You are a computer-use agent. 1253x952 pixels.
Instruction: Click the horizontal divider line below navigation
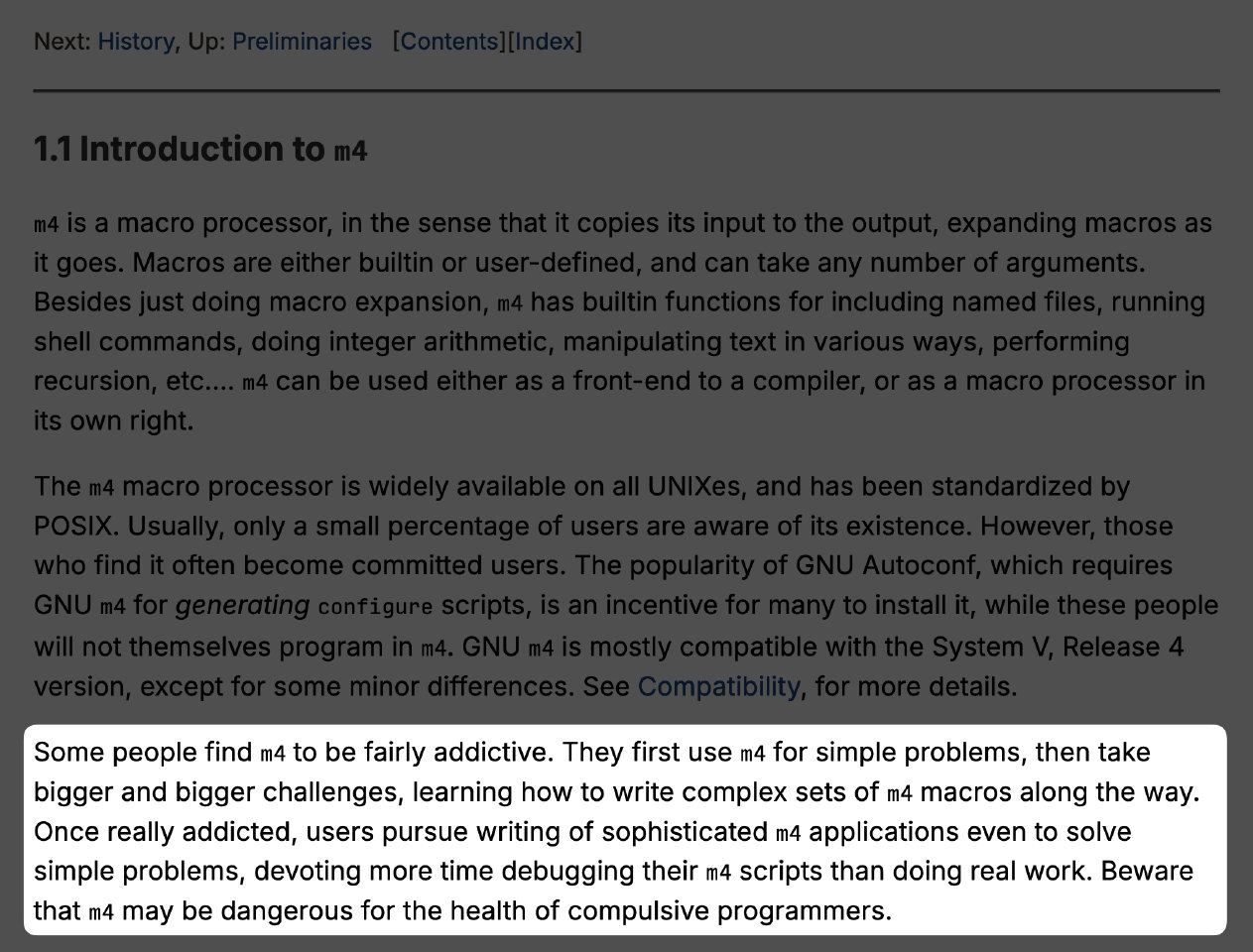(x=626, y=91)
